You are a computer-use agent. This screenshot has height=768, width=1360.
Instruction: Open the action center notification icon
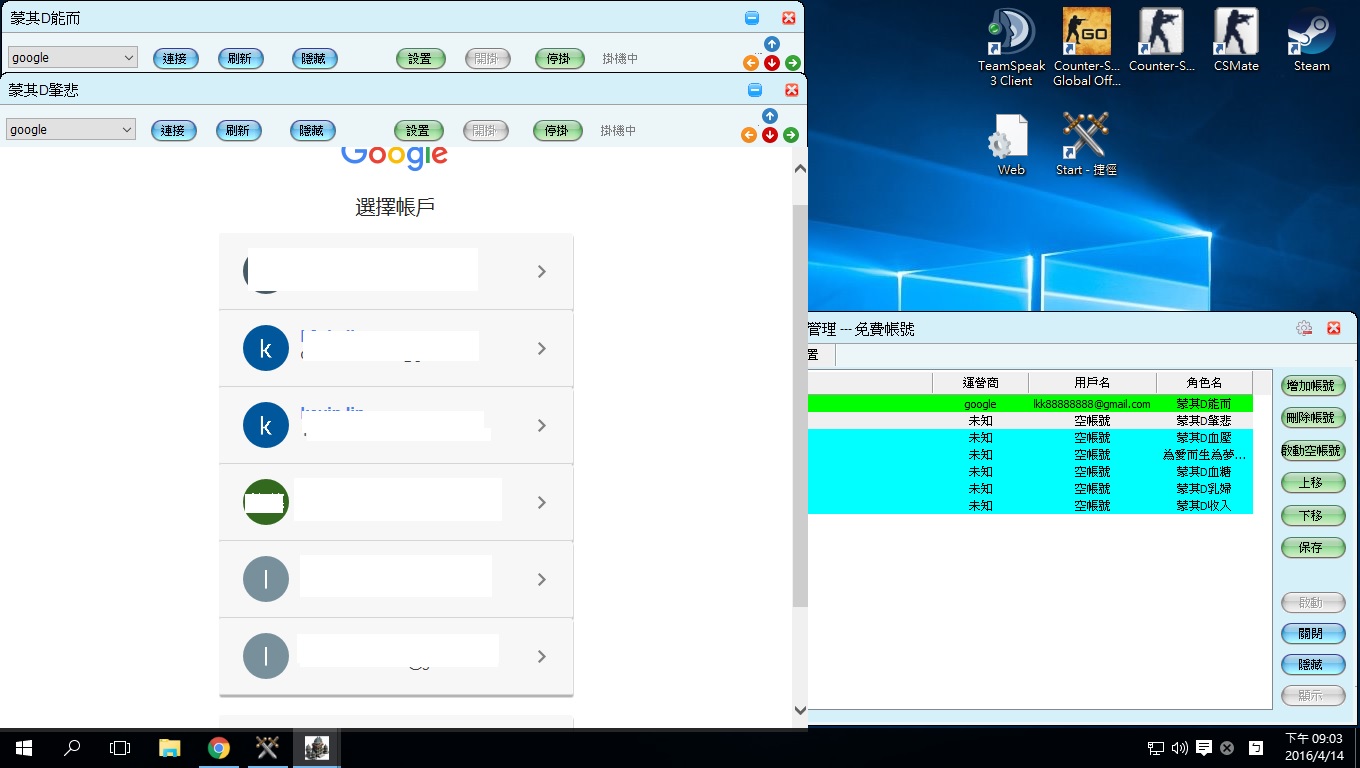click(1204, 748)
